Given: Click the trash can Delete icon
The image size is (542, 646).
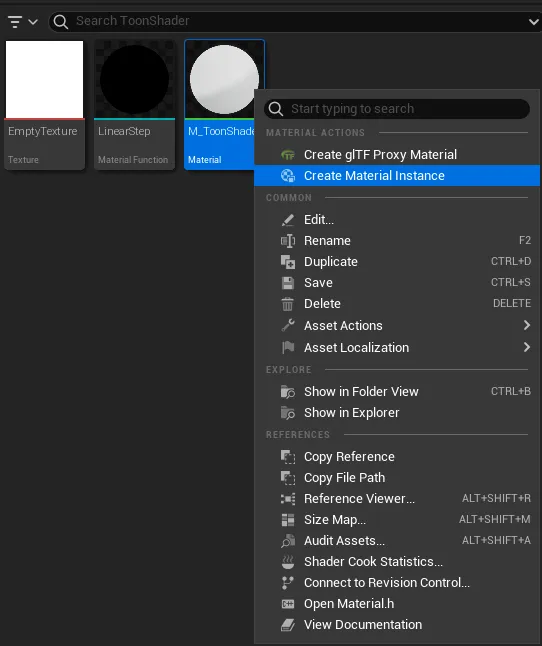Looking at the screenshot, I should (x=287, y=304).
